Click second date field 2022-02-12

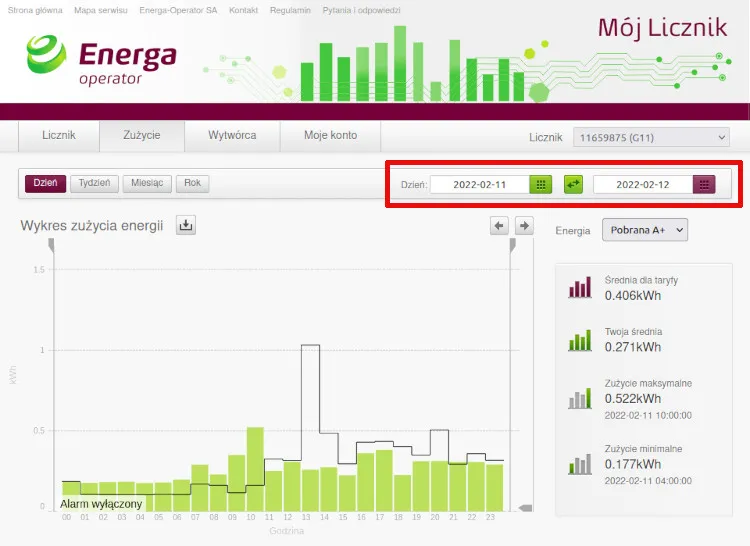[643, 185]
